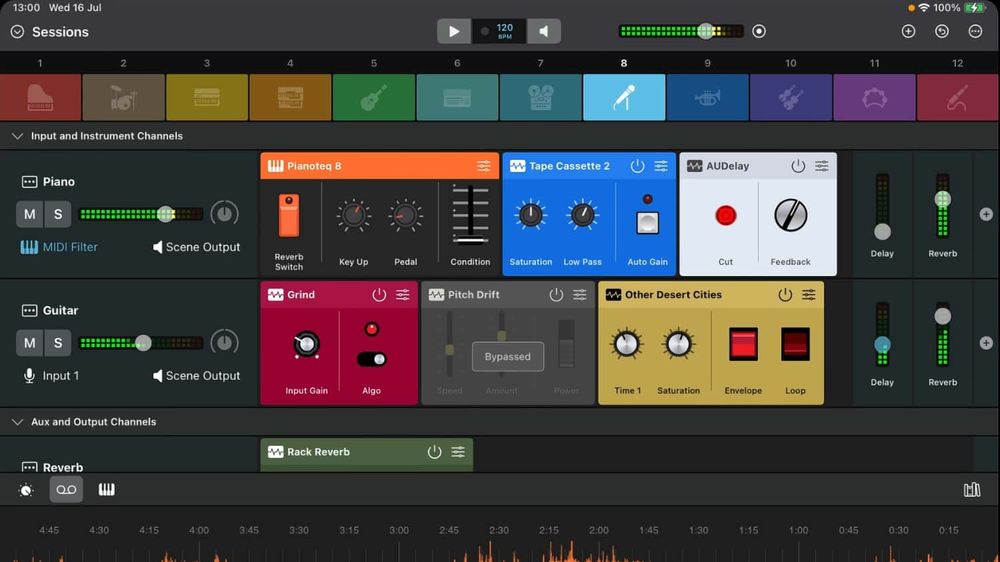Select the film projector scene in slot 7
The width and height of the screenshot is (1000, 562).
540,97
